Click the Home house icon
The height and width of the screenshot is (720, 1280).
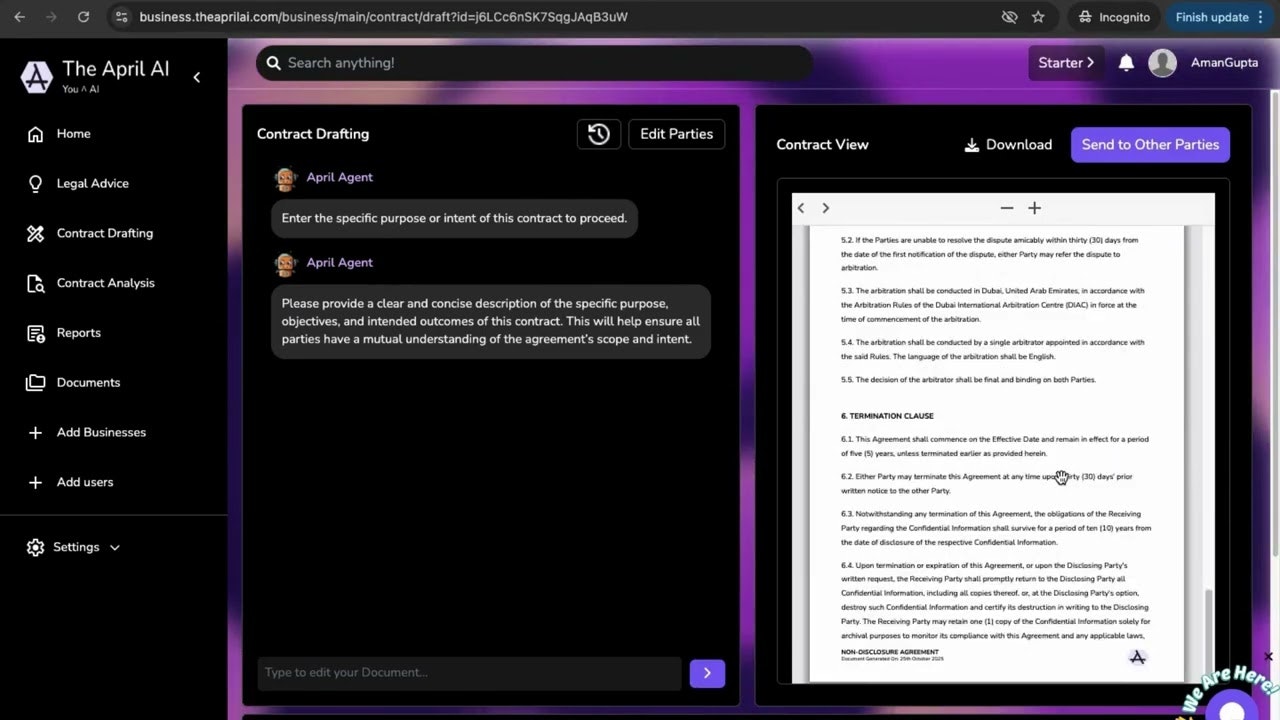point(36,134)
